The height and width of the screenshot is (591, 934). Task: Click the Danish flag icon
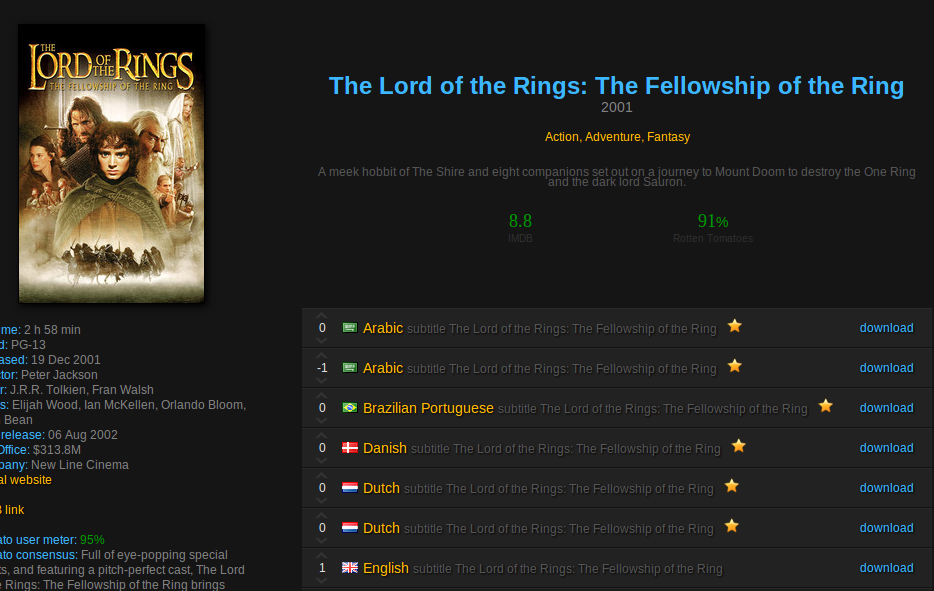(x=350, y=447)
